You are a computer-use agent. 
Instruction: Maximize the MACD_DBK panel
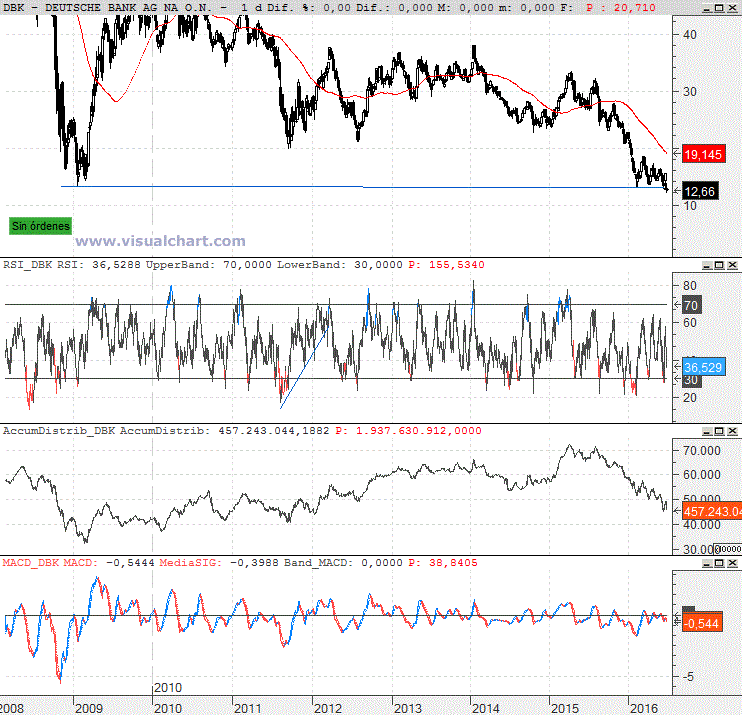[x=719, y=563]
